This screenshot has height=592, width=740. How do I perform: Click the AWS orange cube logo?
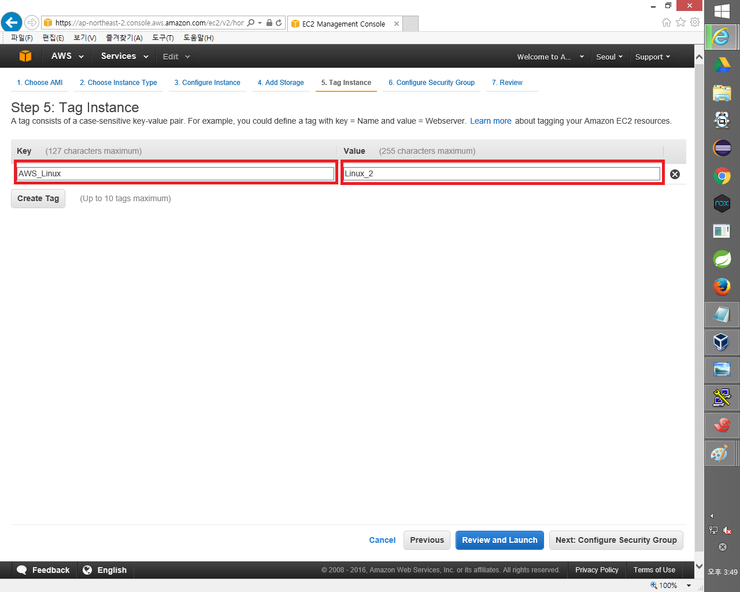pyautogui.click(x=24, y=57)
